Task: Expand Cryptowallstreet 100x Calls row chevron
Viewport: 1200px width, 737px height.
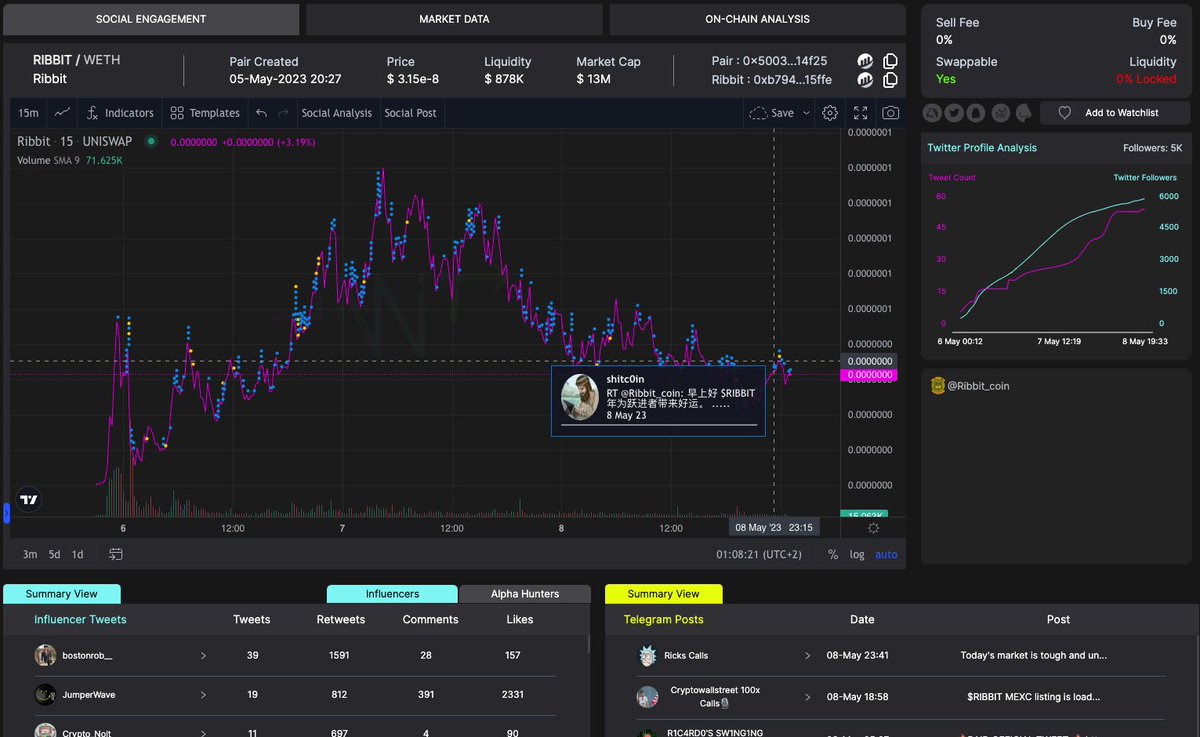Action: [808, 696]
